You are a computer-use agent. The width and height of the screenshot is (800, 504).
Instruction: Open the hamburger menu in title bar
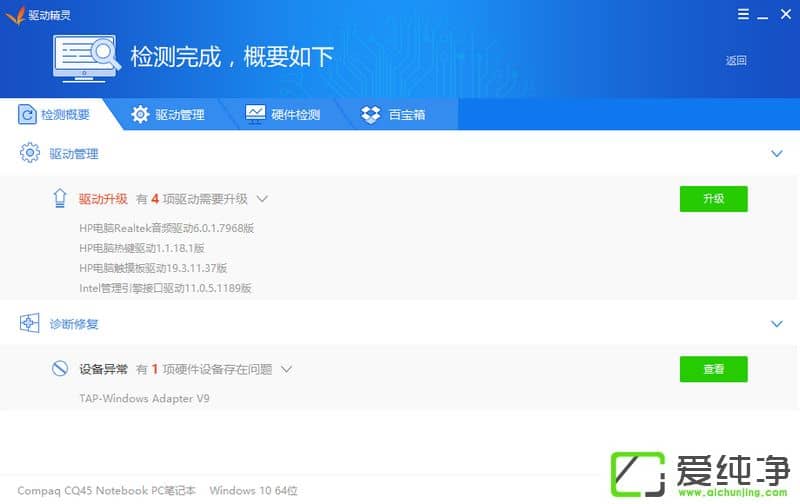[x=742, y=14]
